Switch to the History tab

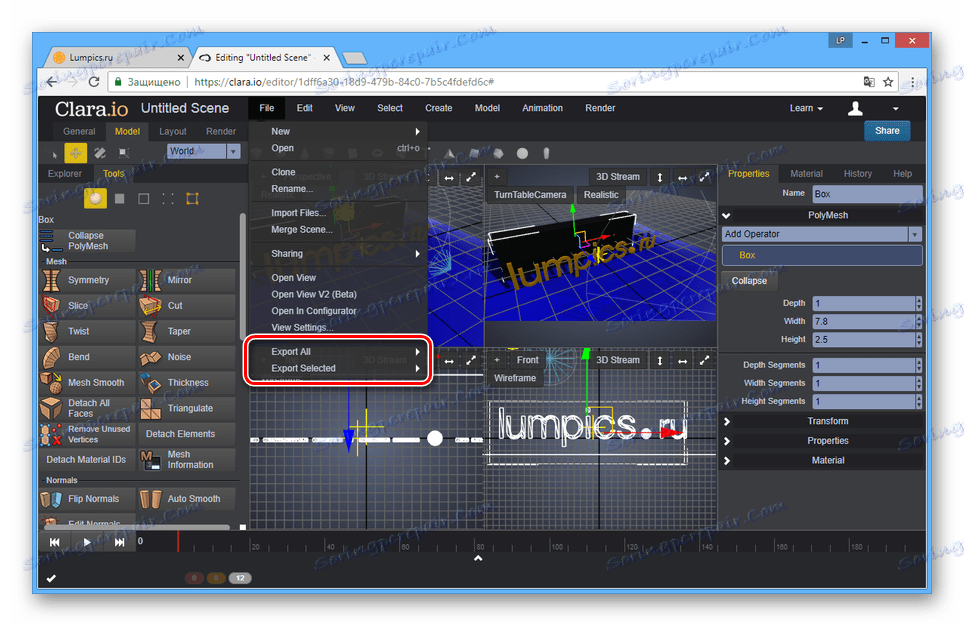(858, 174)
